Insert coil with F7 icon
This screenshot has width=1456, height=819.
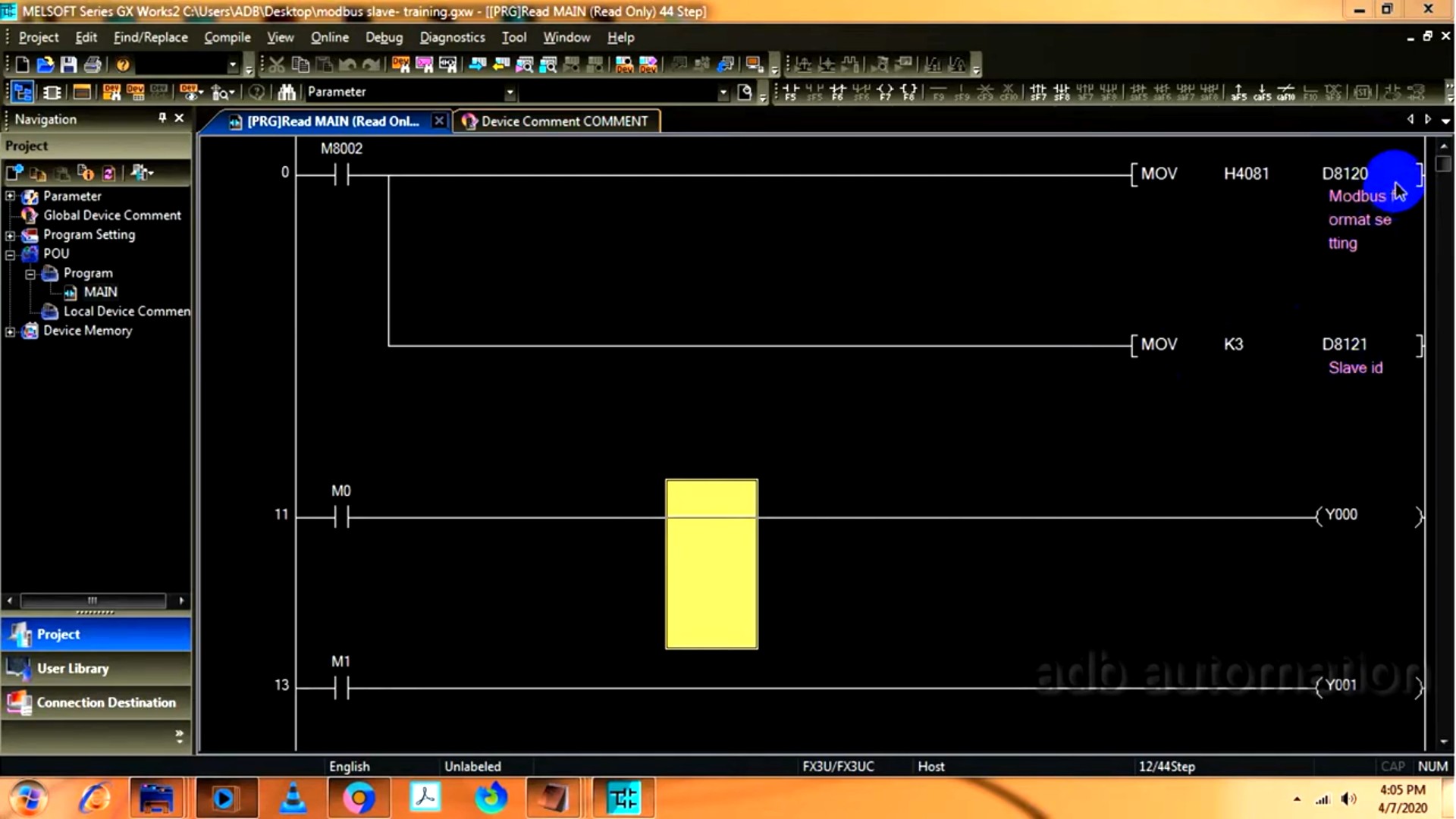point(885,93)
